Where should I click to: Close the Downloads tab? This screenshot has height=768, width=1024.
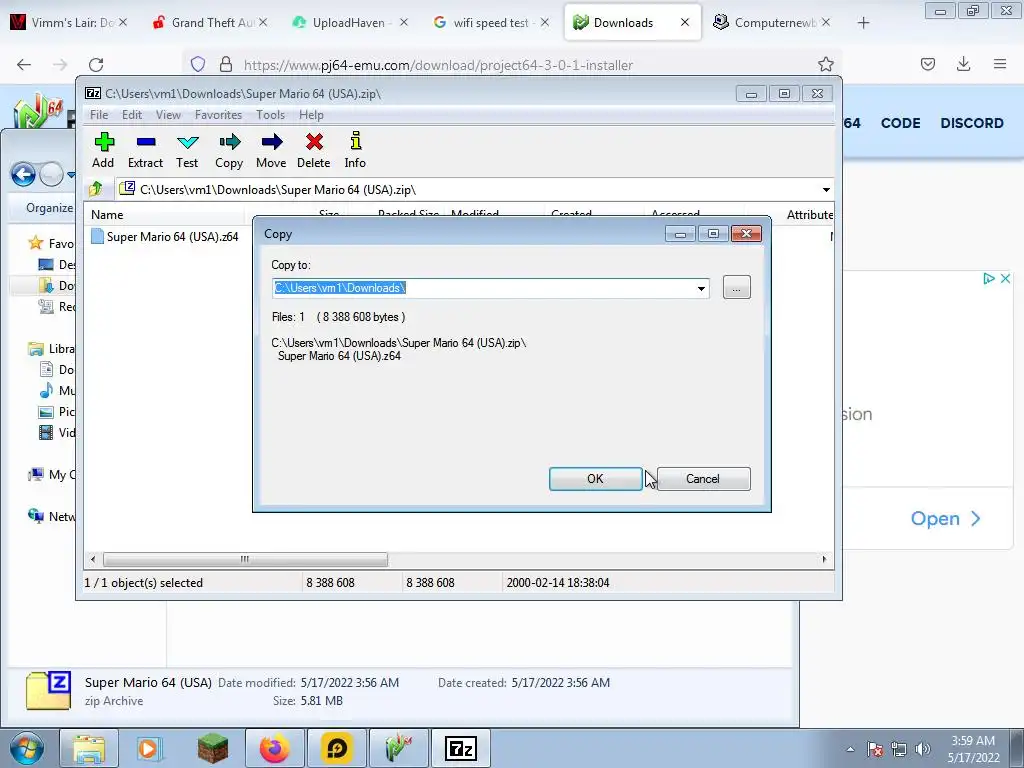[684, 23]
